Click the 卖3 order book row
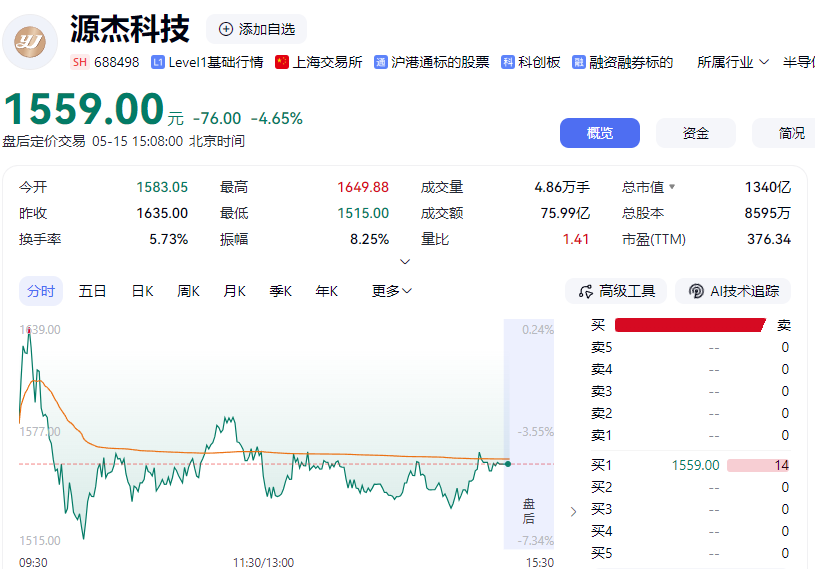The height and width of the screenshot is (569, 815). [690, 391]
